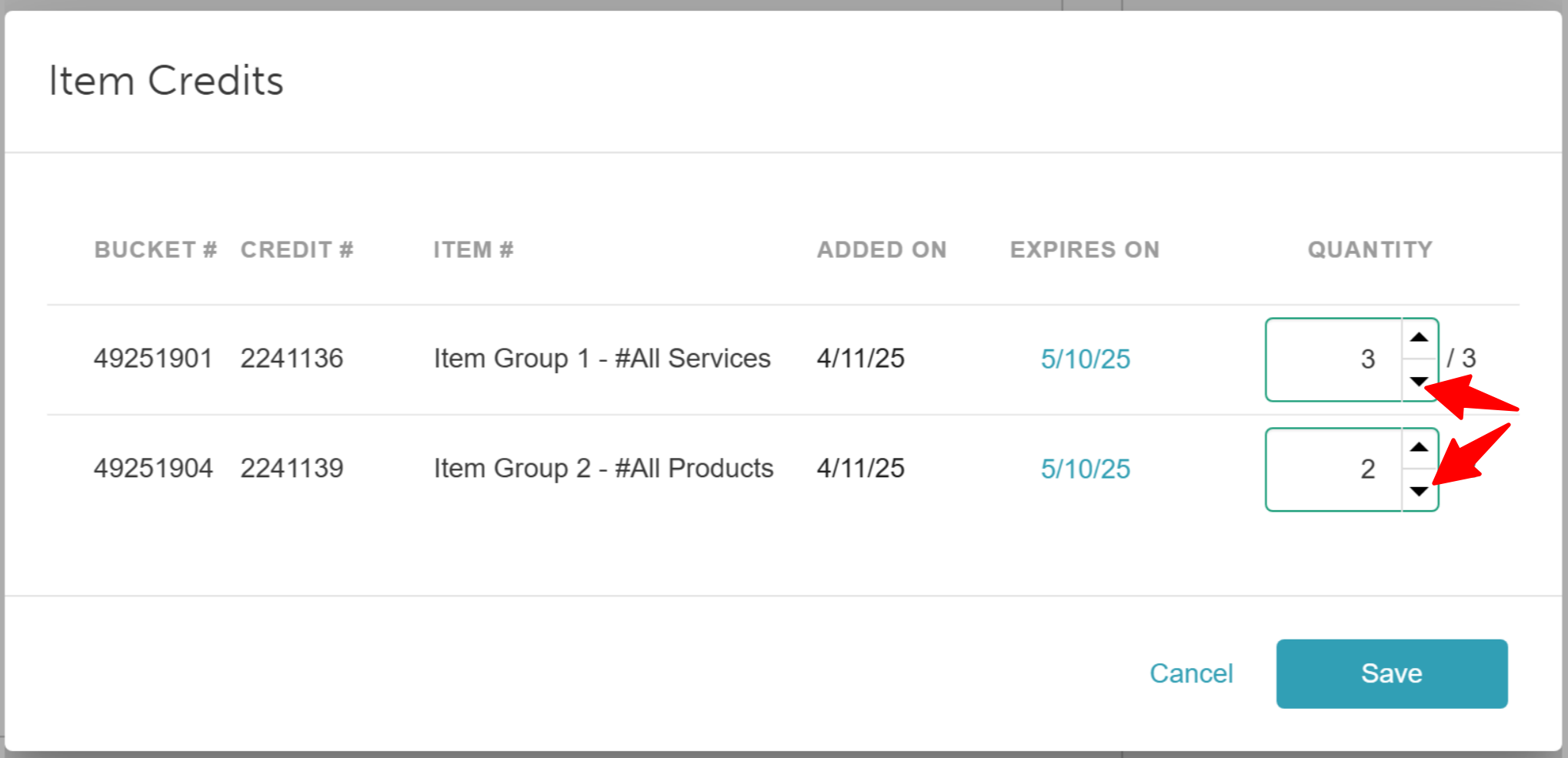
Task: Open expiry date 5/10/25 for All Services
Action: [1085, 359]
